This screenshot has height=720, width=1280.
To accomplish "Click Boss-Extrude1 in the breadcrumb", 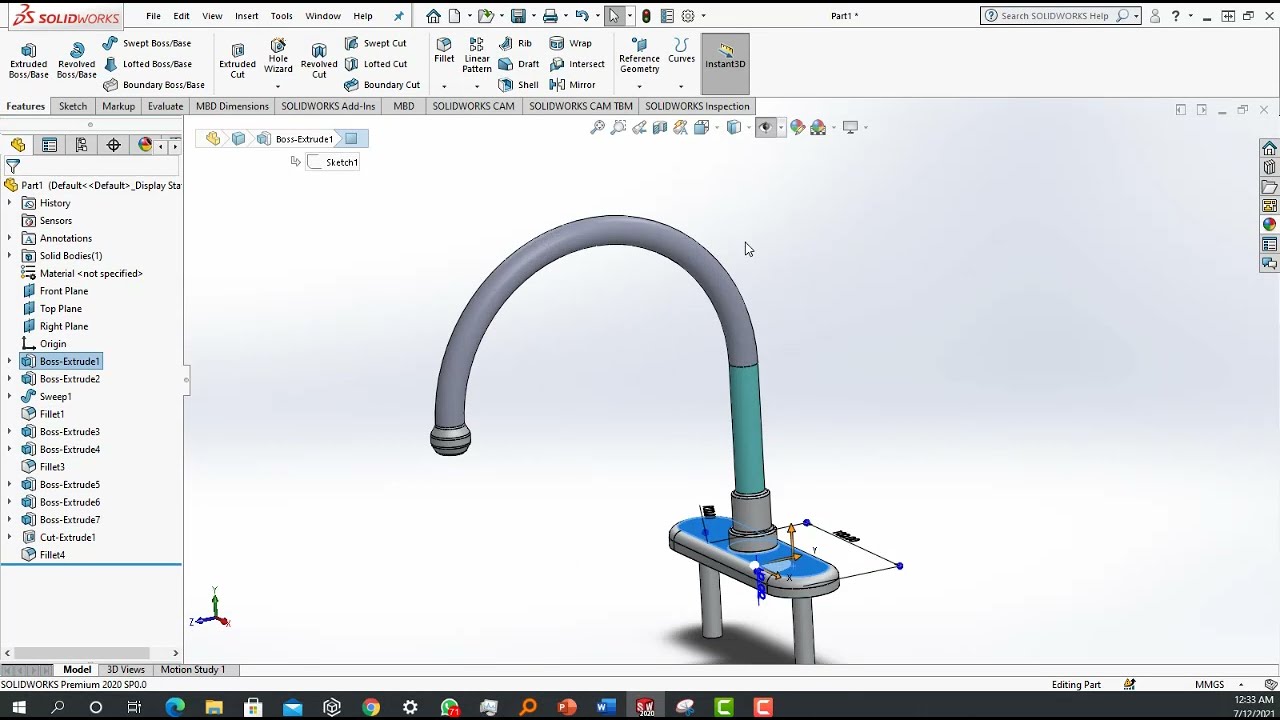I will point(304,139).
